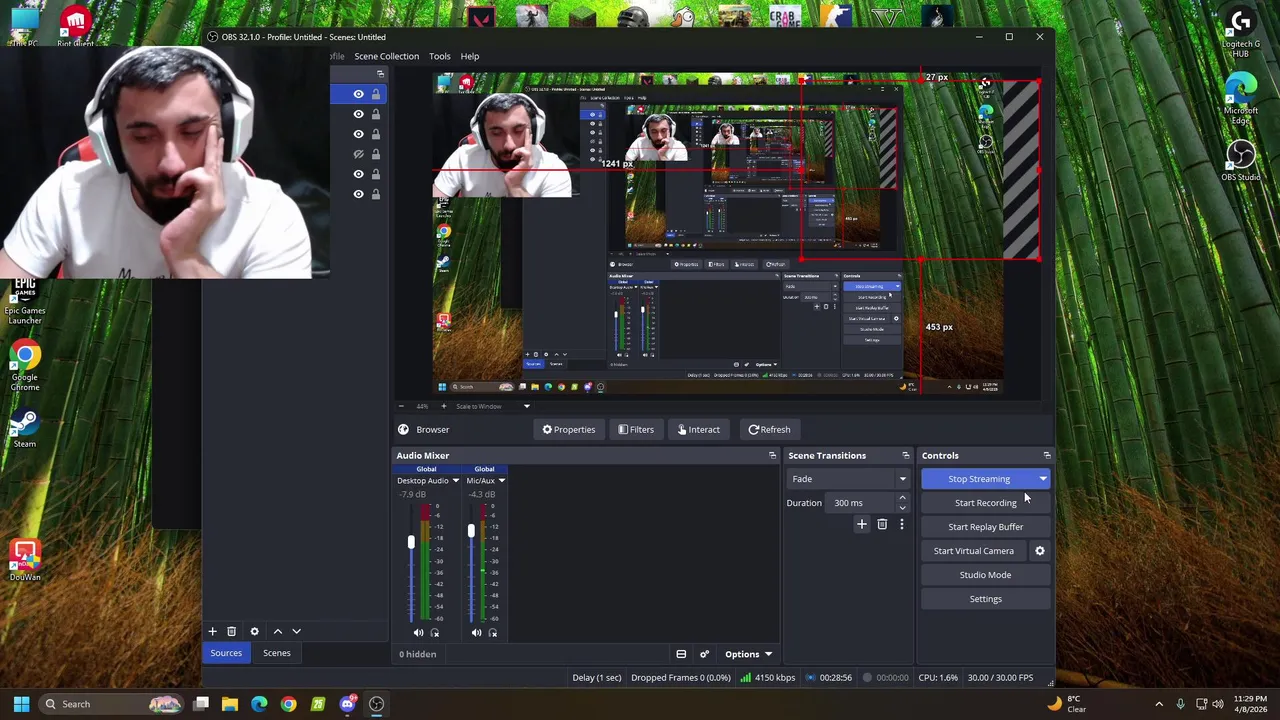Open Google Chrome desktop shortcut
Viewport: 1280px width, 720px height.
25,366
